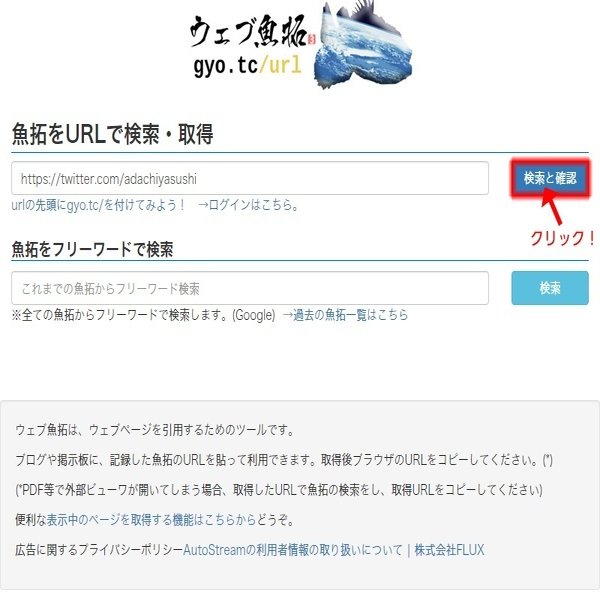Screen dimensions: 600x600
Task: Click the 魚拓をフリーワードで検索 heading
Action: click(92, 249)
